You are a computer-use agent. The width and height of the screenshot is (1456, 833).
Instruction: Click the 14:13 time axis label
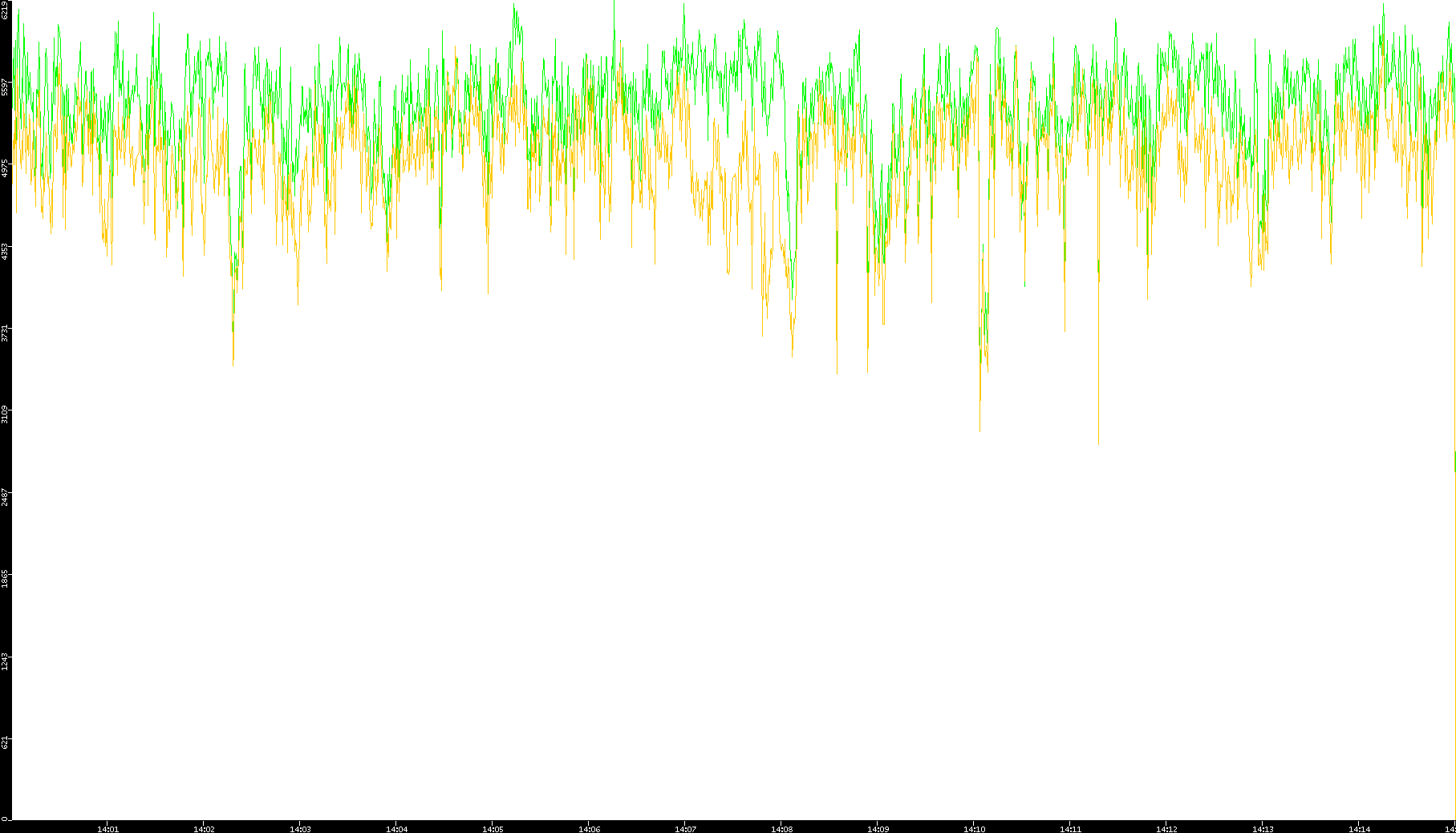coord(1263,829)
